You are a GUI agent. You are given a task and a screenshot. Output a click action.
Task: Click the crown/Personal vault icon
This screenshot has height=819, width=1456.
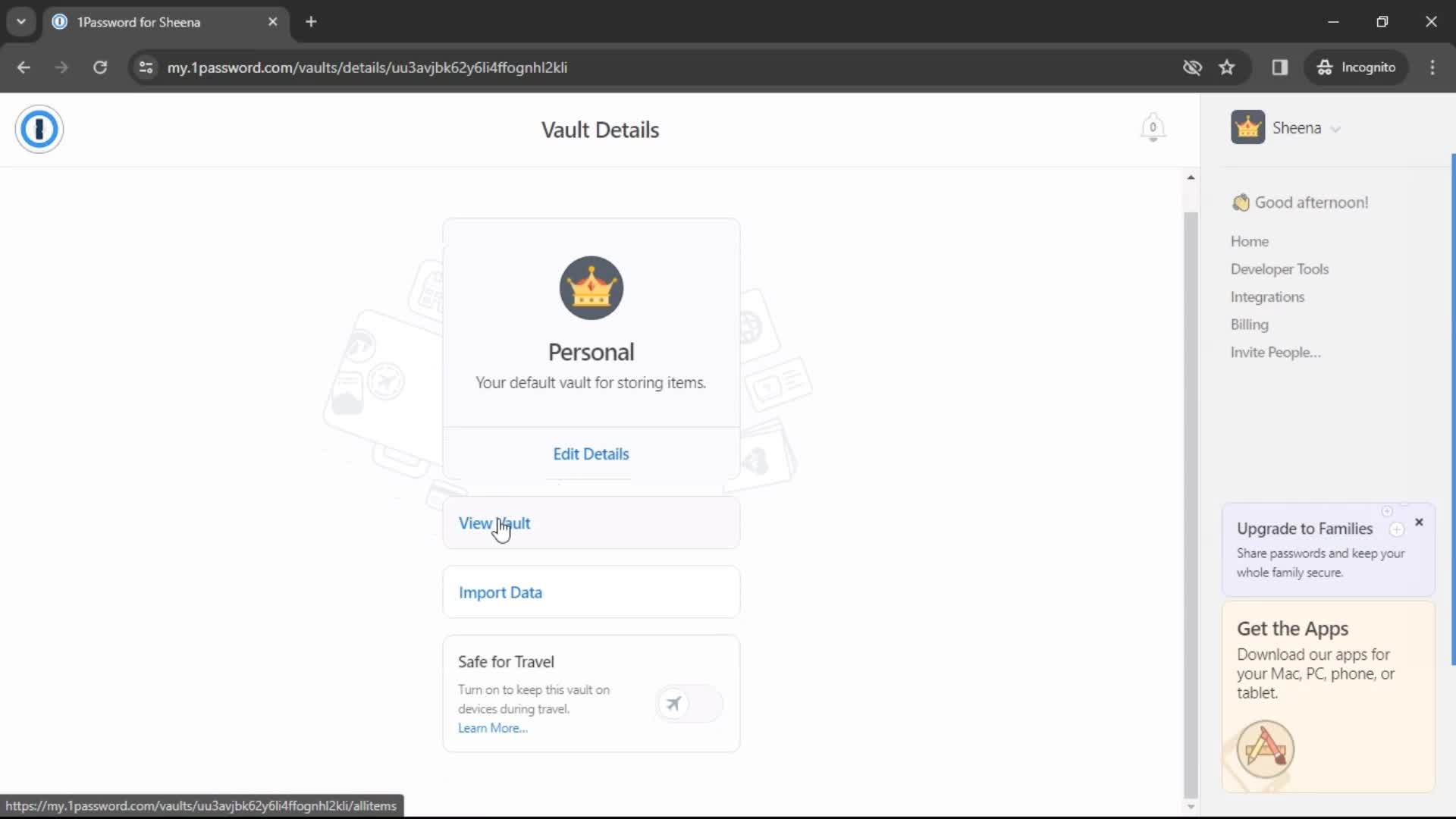pos(590,287)
